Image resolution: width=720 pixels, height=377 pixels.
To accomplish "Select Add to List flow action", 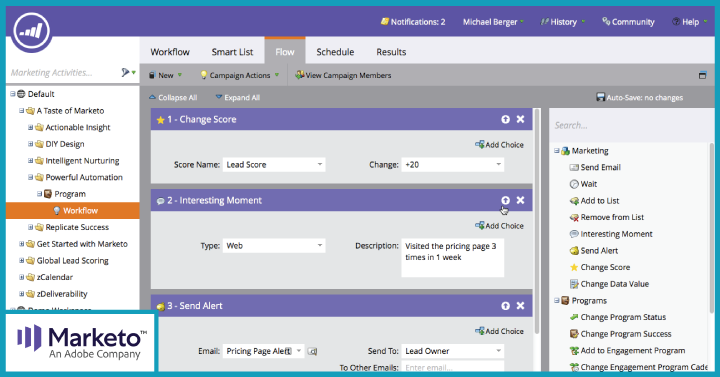I will pos(594,201).
